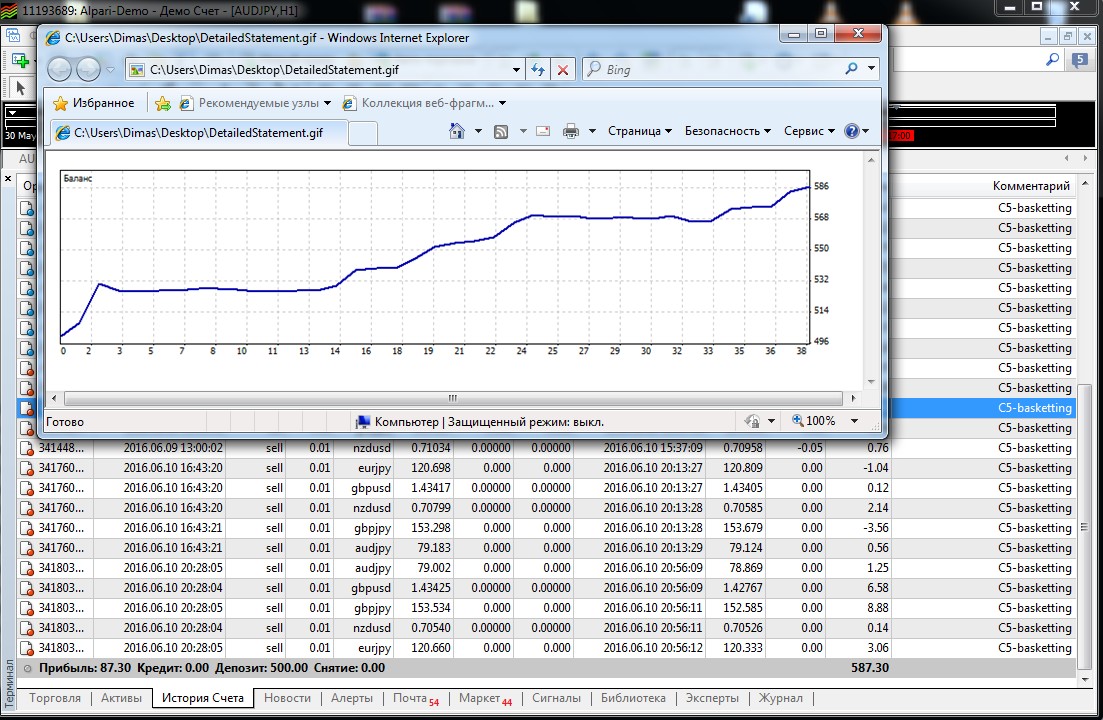
Task: Click the horizontal scrollbar right arrow
Action: [853, 398]
